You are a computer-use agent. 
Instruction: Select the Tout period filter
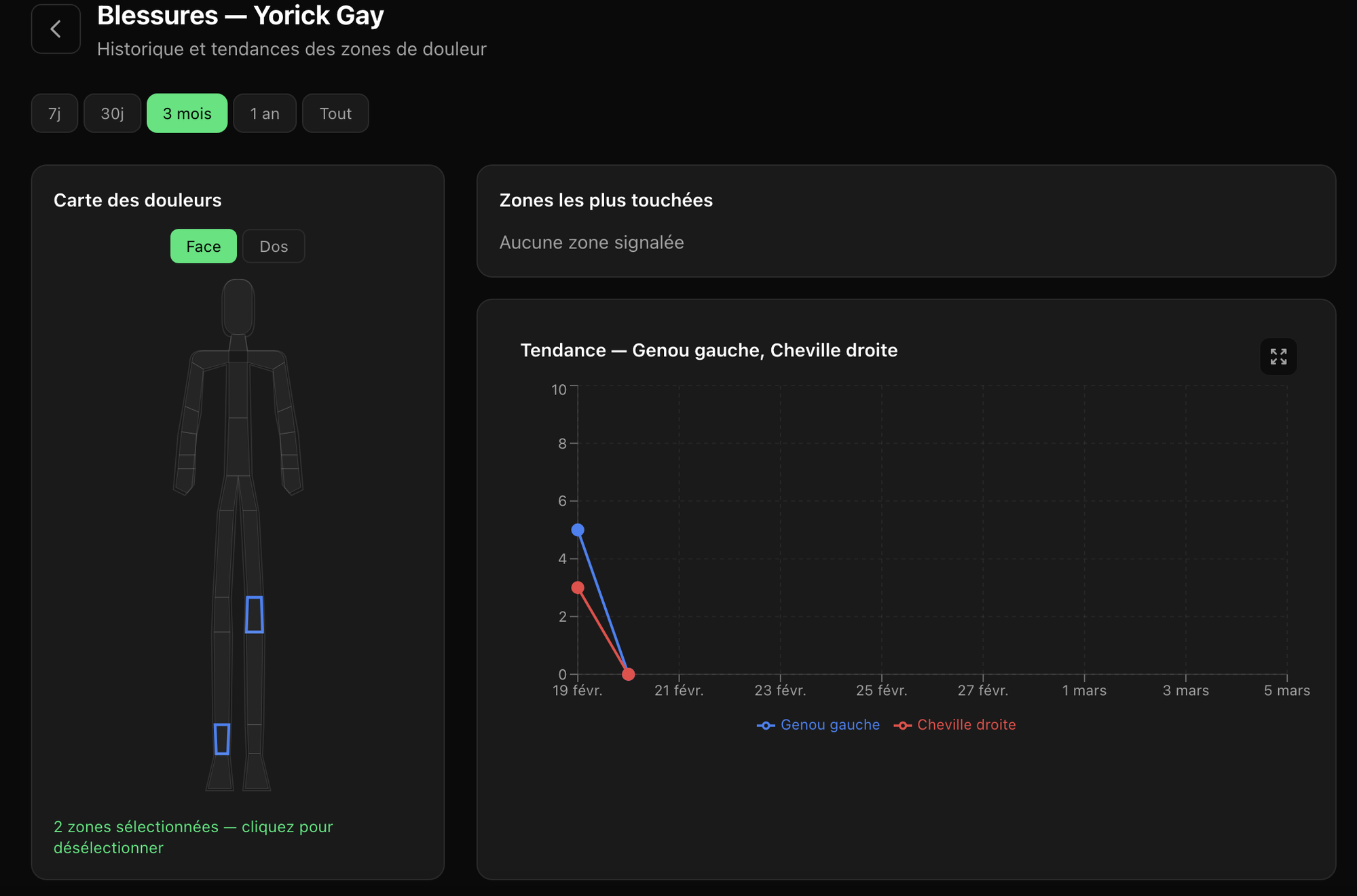(x=335, y=113)
